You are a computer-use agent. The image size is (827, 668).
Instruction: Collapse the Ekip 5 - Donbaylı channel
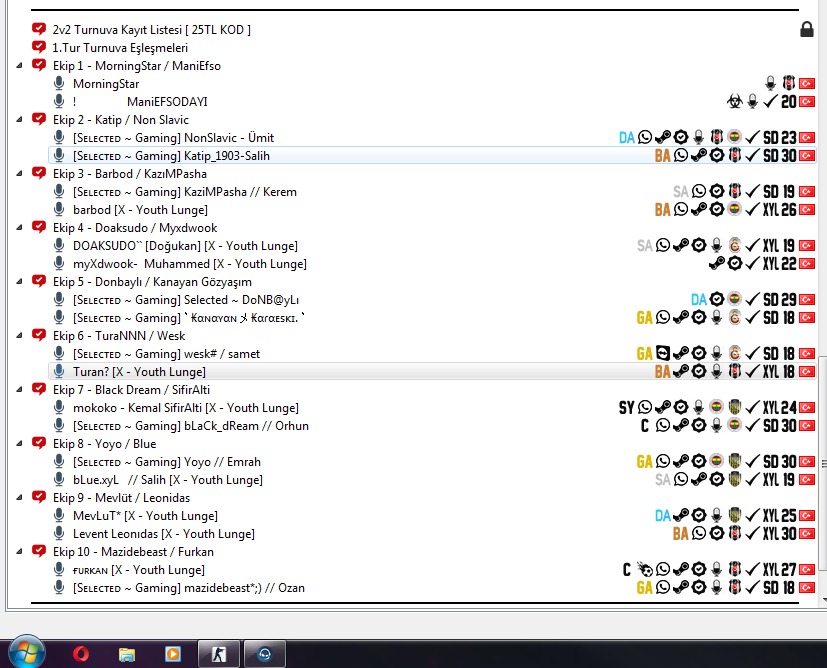20,282
